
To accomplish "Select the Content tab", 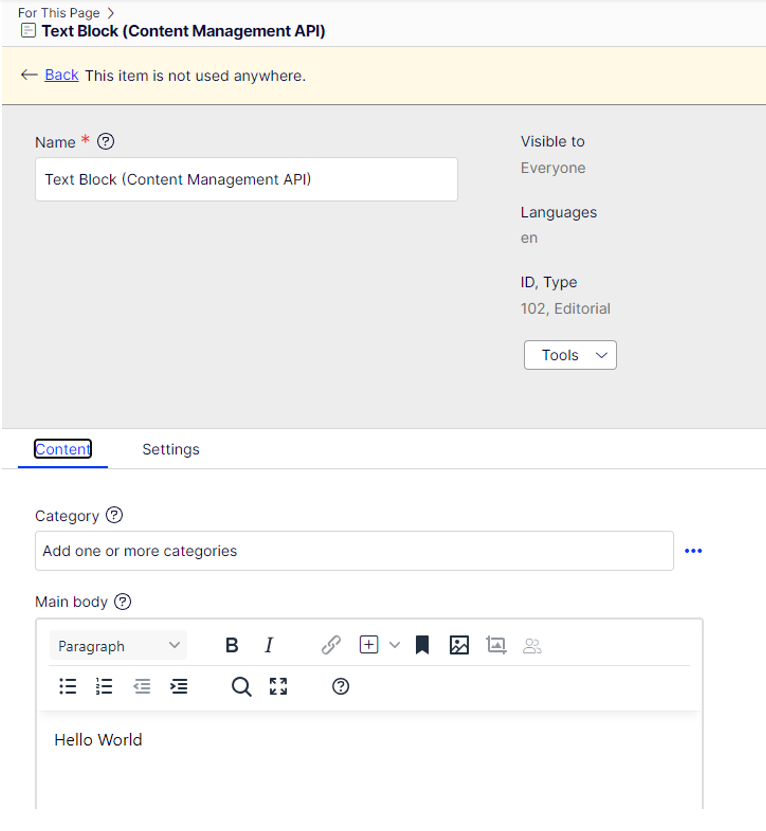I will [x=63, y=450].
